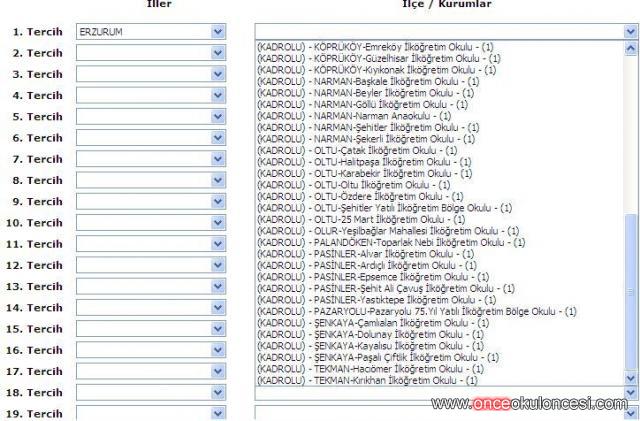Open the 13. Tercih province dropdown
Image resolution: width=640 pixels, height=421 pixels.
coord(151,286)
